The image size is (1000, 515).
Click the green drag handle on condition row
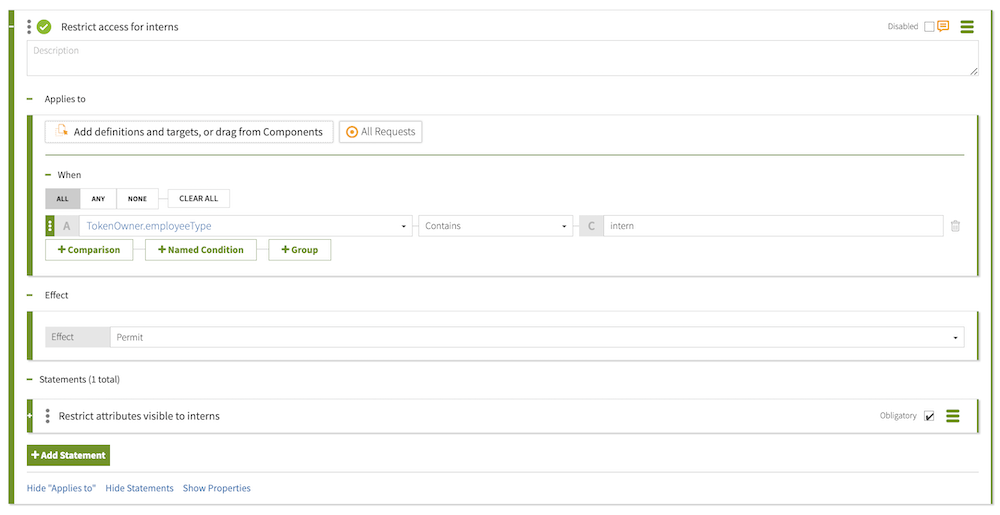(50, 226)
